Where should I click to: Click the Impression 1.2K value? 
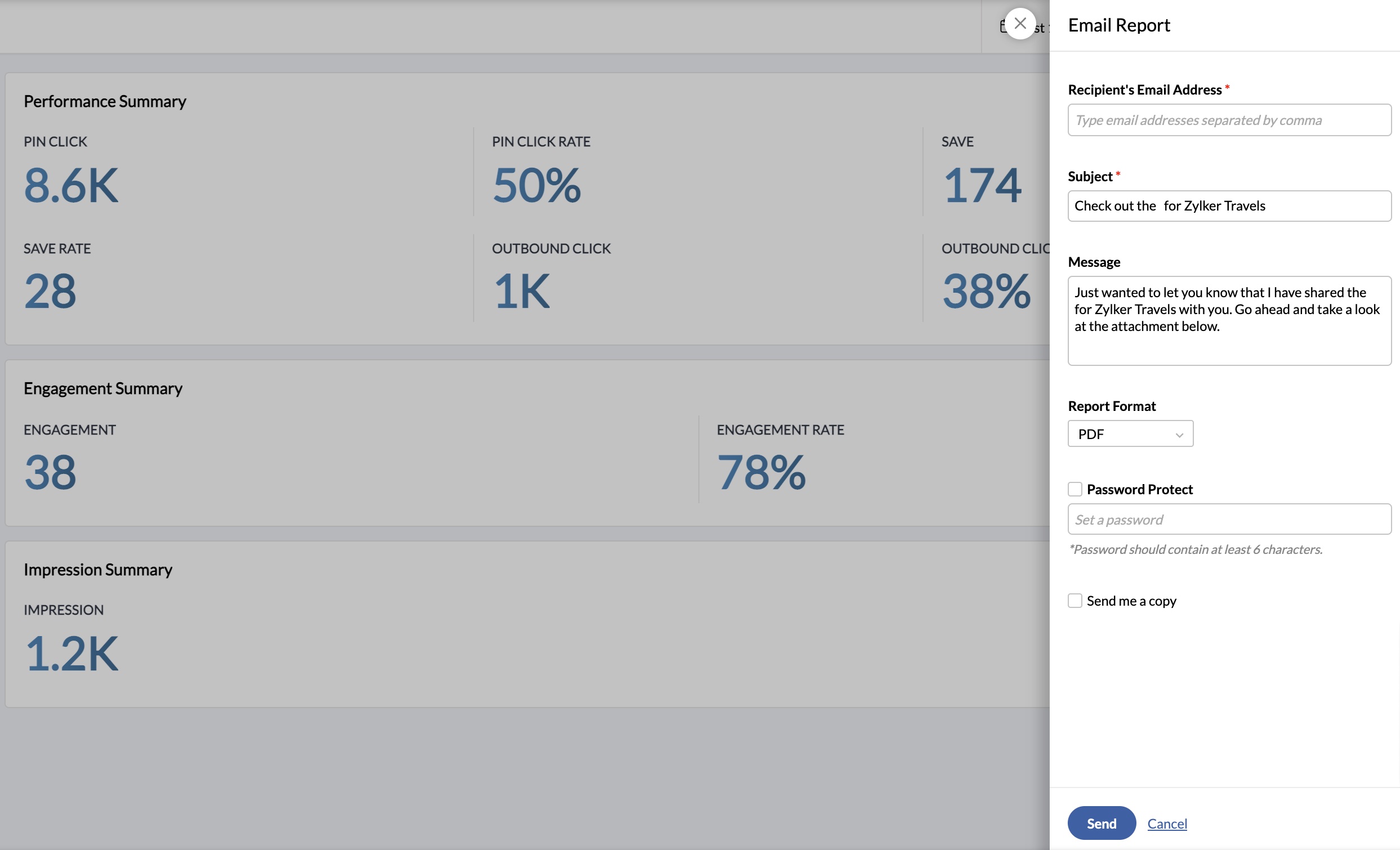pos(72,654)
